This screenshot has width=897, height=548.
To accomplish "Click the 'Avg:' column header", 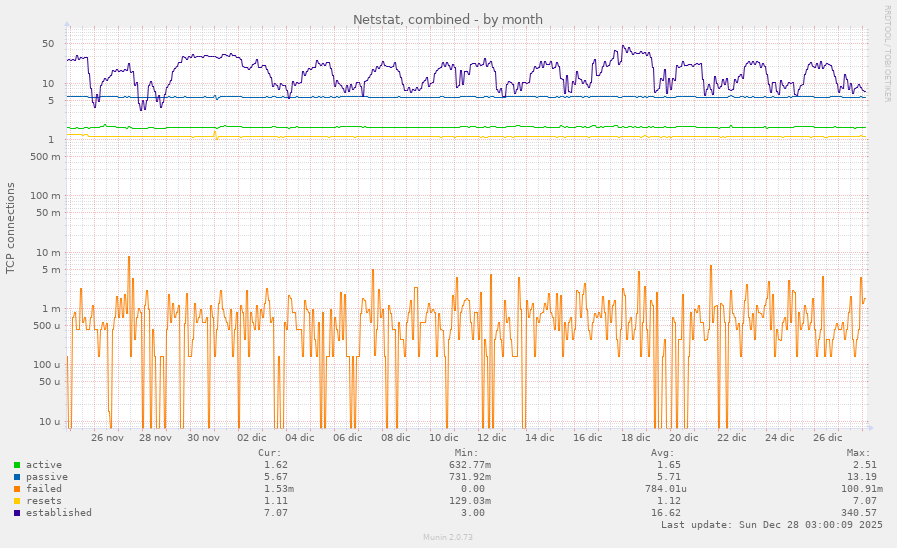I will tap(662, 453).
